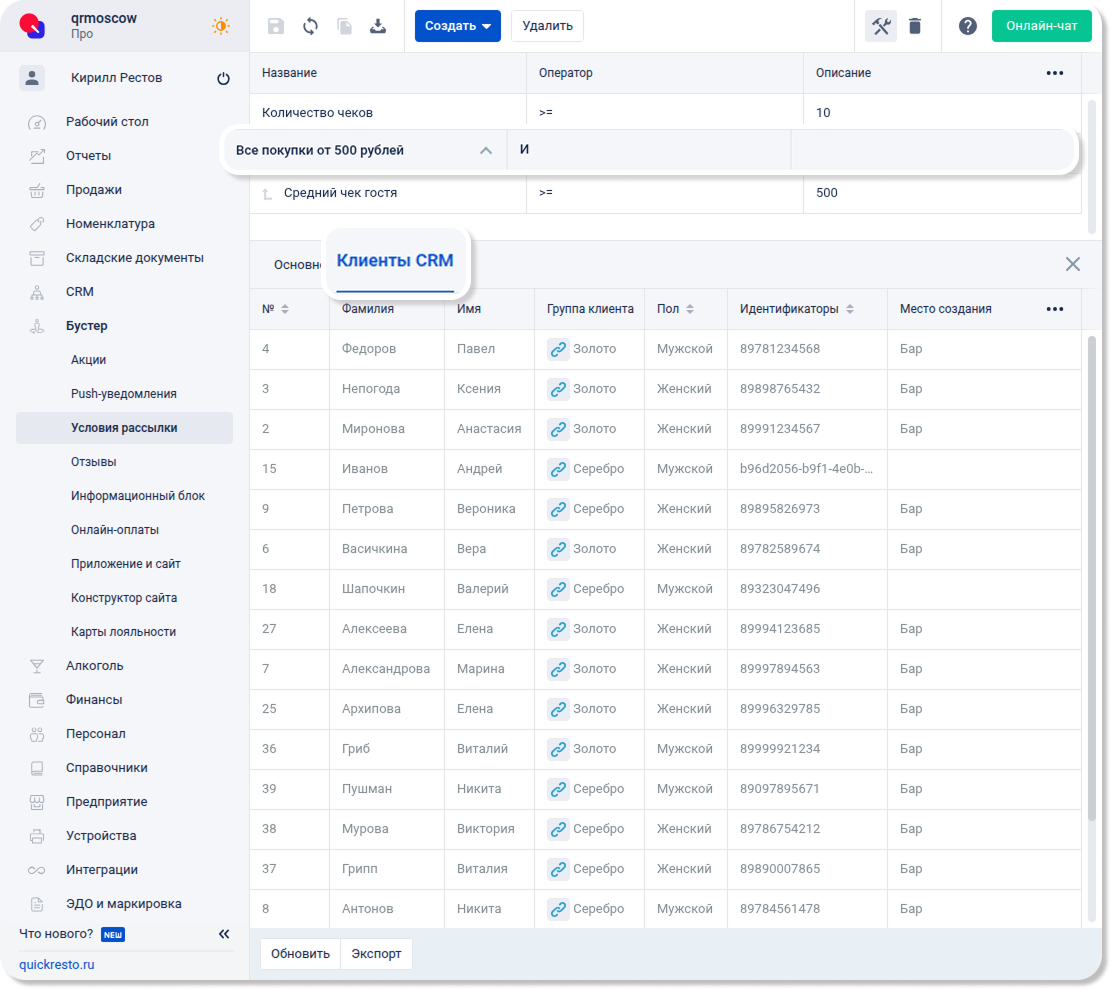Click the tools wrench-and-hammer icon
1111x989 pixels.
(881, 26)
